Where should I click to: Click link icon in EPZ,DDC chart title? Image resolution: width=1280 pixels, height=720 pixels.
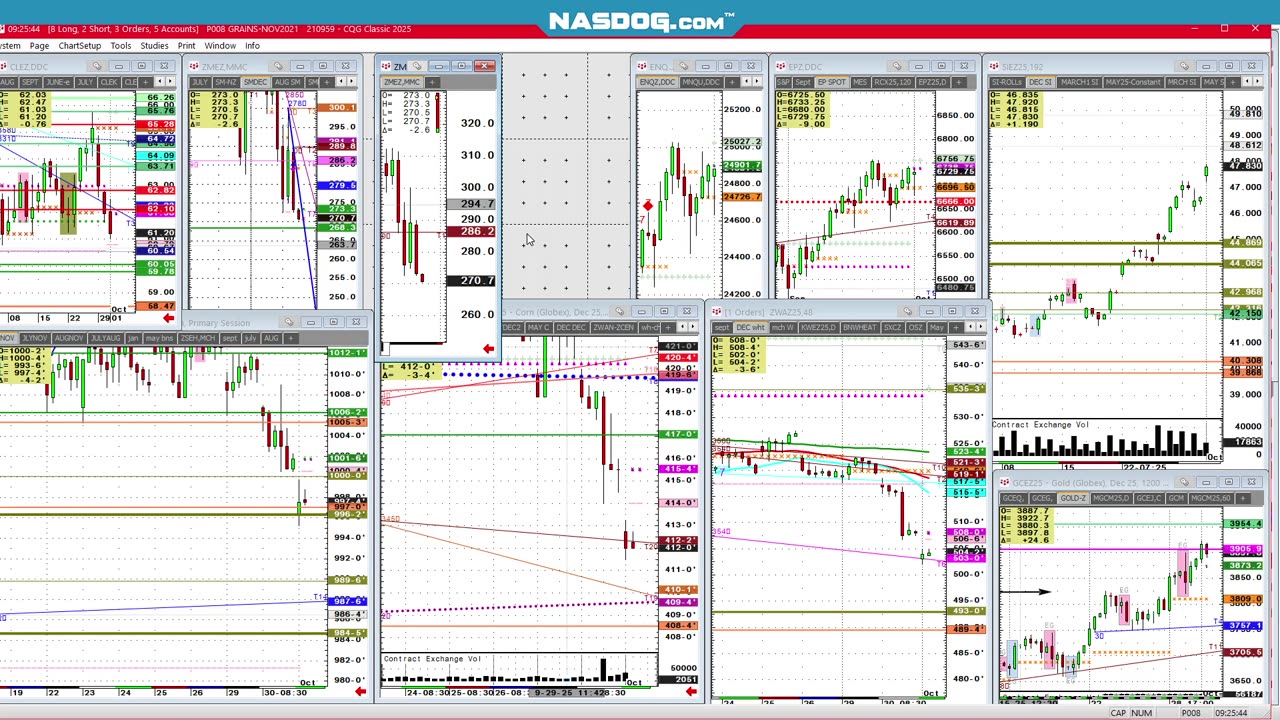897,66
